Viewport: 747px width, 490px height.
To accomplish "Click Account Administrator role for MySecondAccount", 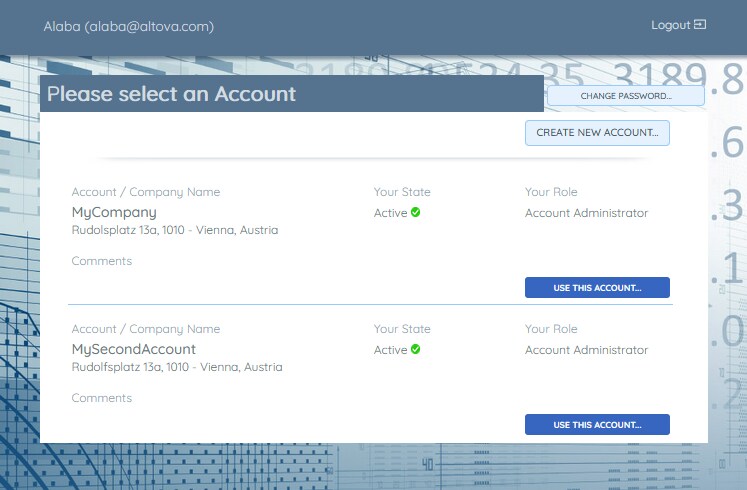I will [586, 350].
